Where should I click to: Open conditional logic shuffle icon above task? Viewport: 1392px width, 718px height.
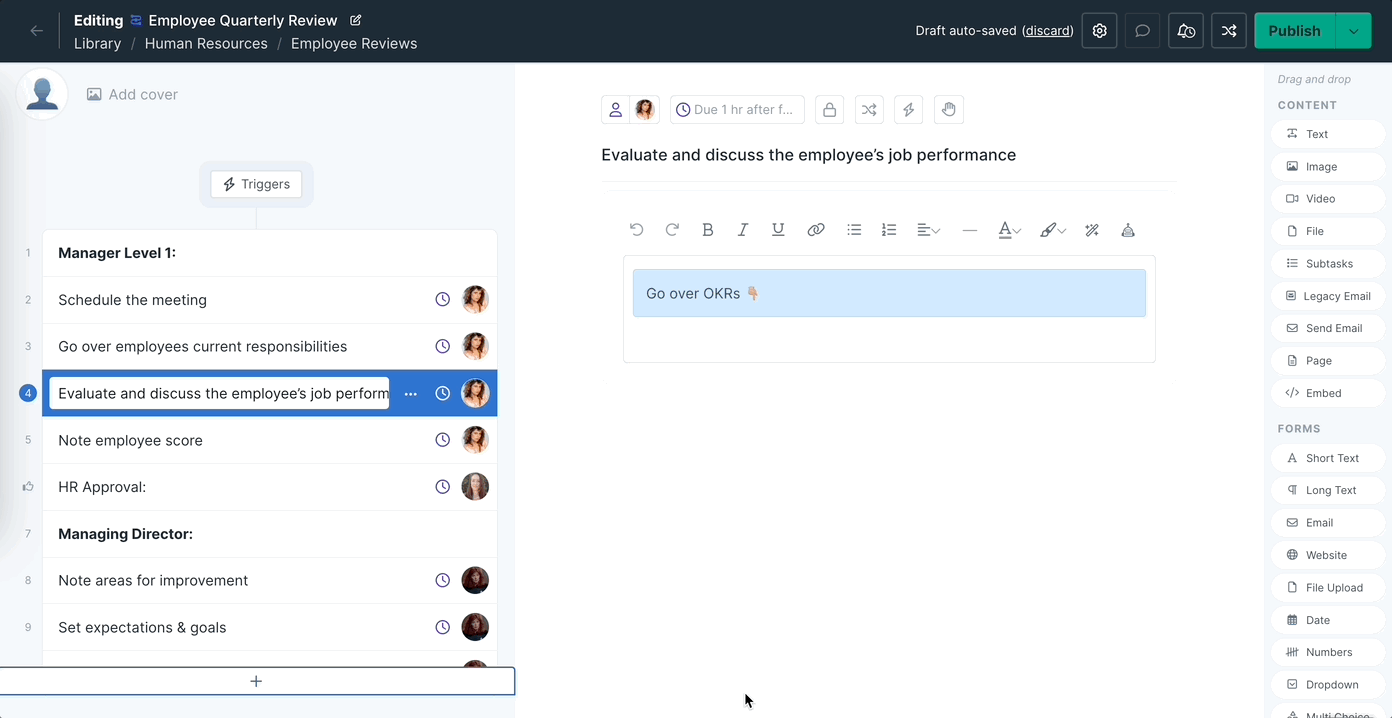click(869, 110)
